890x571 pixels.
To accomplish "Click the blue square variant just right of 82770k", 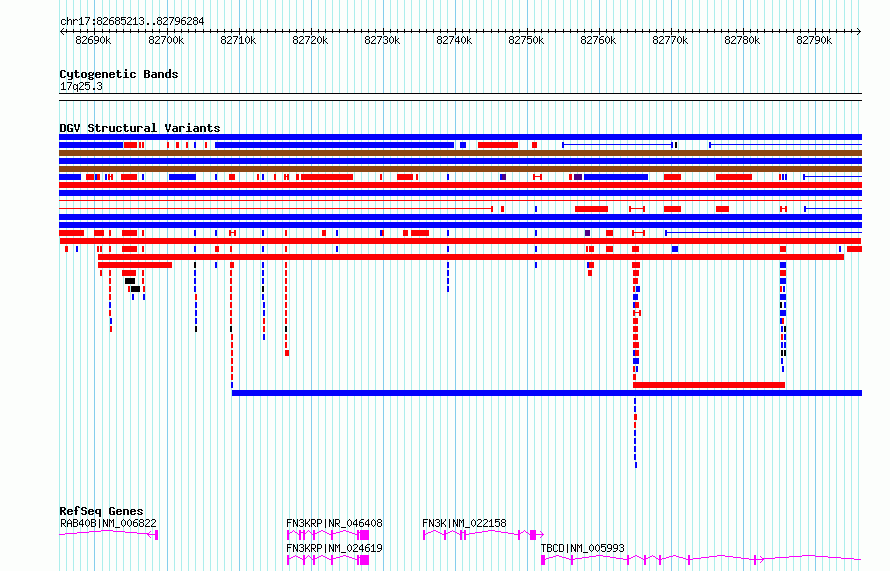I will coord(675,249).
